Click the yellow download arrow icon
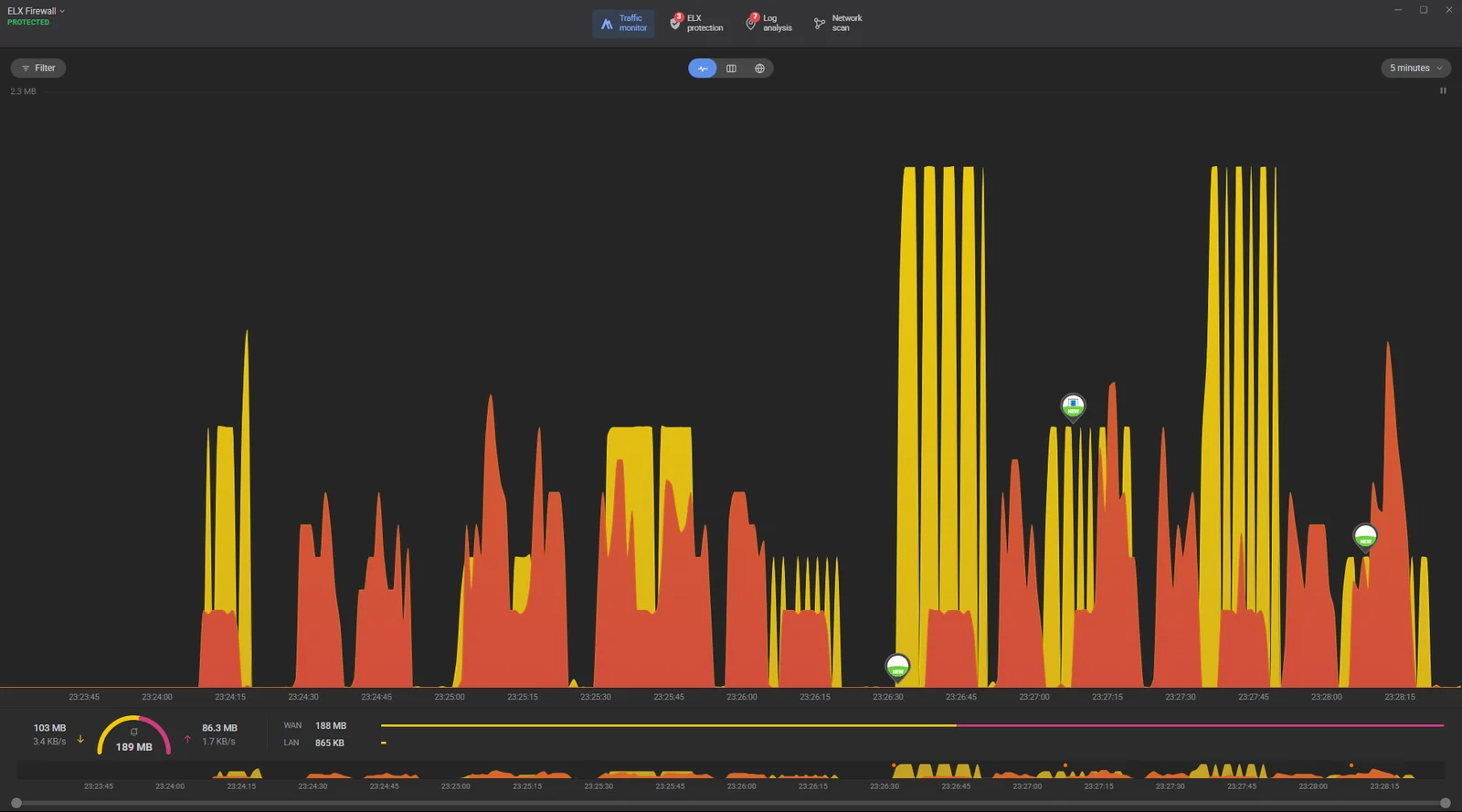The height and width of the screenshot is (812, 1462). [80, 739]
